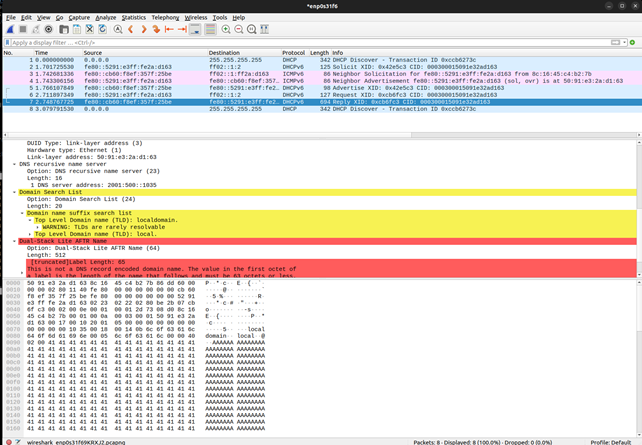Select packet 3 Neighbor Solicitation
The width and height of the screenshot is (642, 445).
click(322, 74)
